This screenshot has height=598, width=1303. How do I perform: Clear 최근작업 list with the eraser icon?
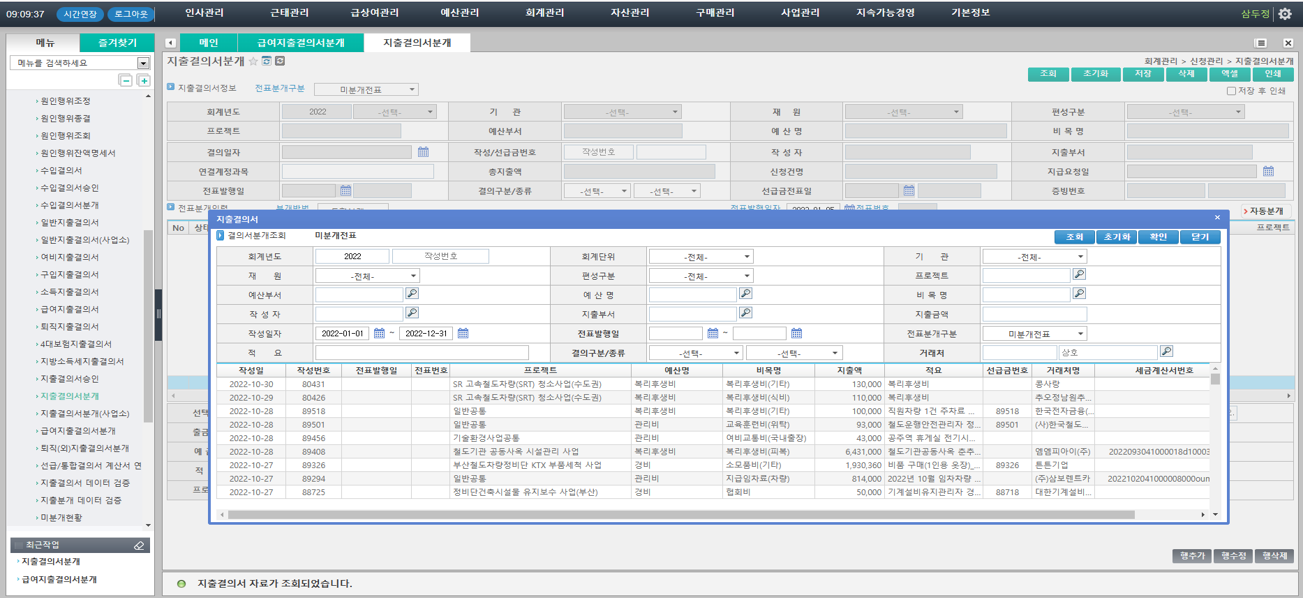coord(139,545)
